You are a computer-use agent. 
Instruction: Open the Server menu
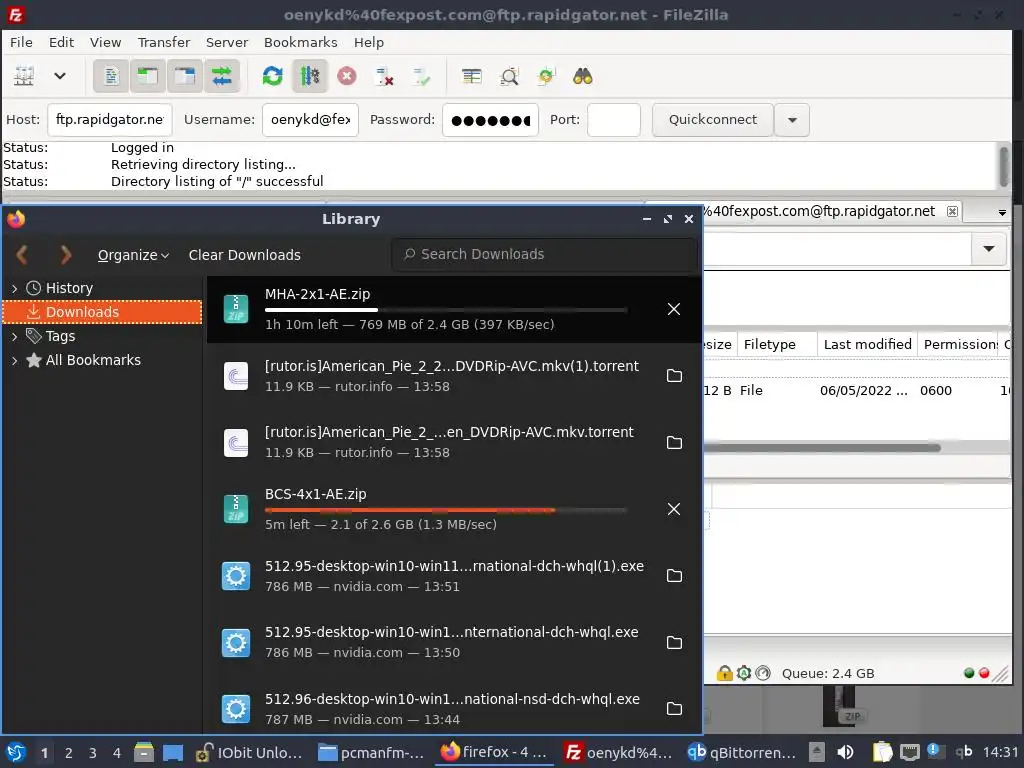(x=227, y=42)
